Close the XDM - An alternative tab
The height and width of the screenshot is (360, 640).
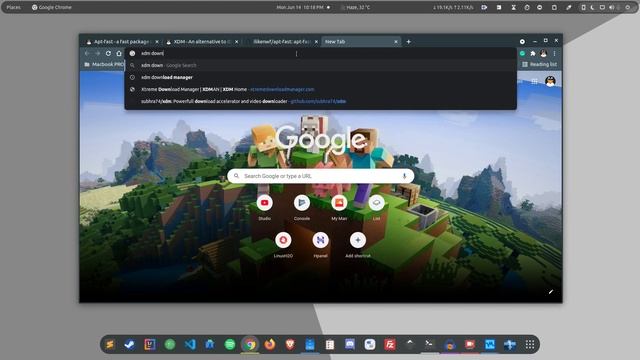click(x=237, y=42)
